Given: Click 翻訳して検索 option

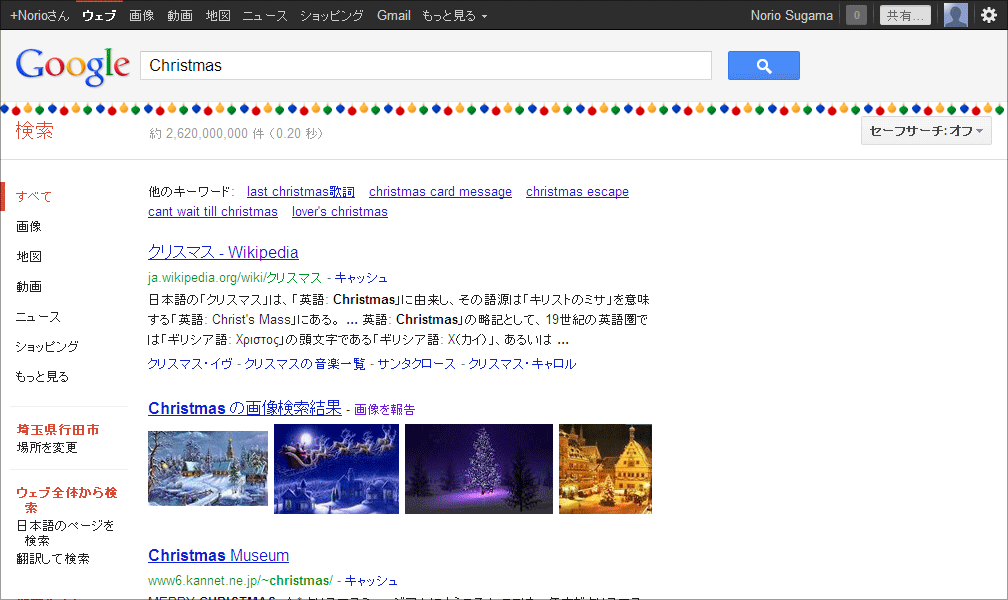Looking at the screenshot, I should pos(53,559).
